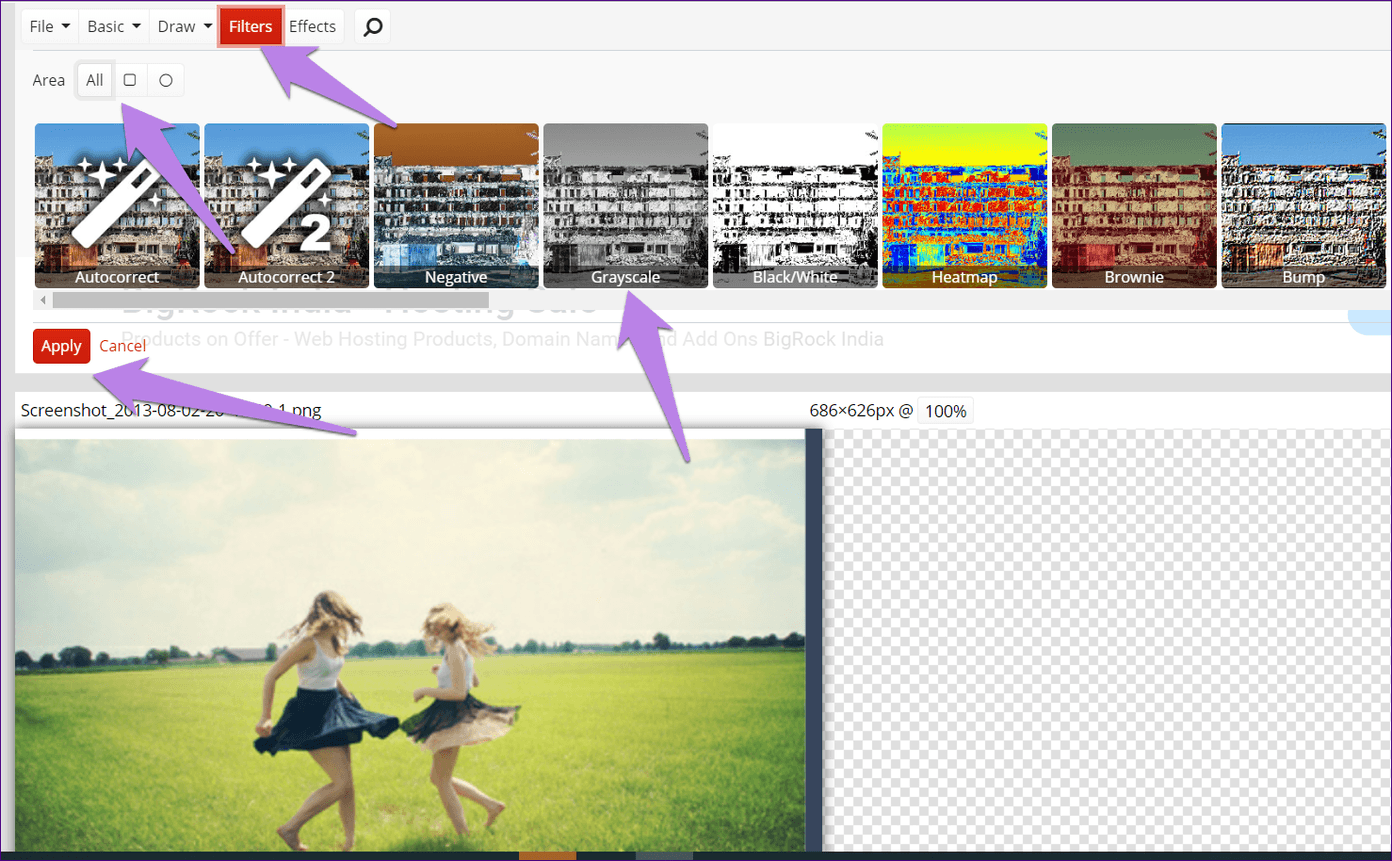Choose the Heatmap filter thumbnail
This screenshot has height=861, width=1392.
965,206
